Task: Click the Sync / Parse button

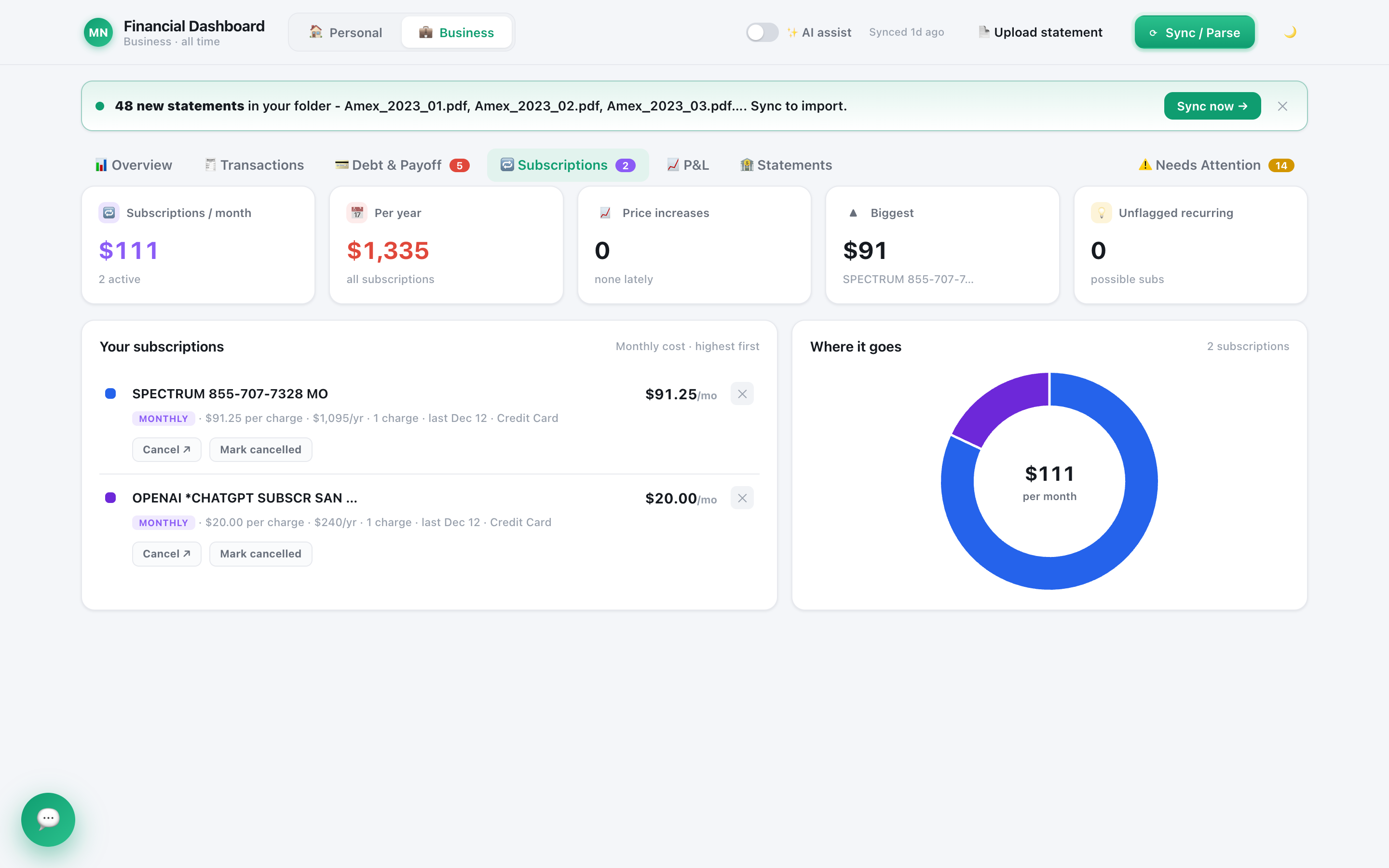Action: (x=1195, y=33)
